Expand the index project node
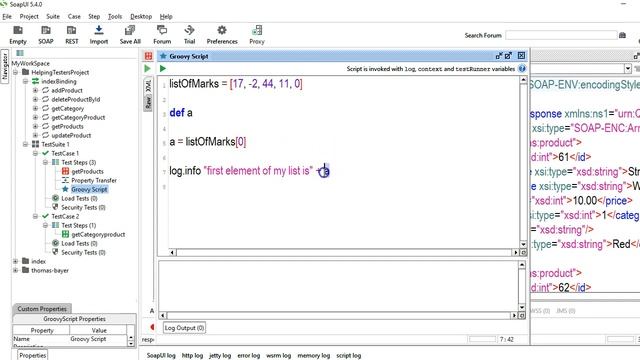The height and width of the screenshot is (360, 640). (x=16, y=261)
